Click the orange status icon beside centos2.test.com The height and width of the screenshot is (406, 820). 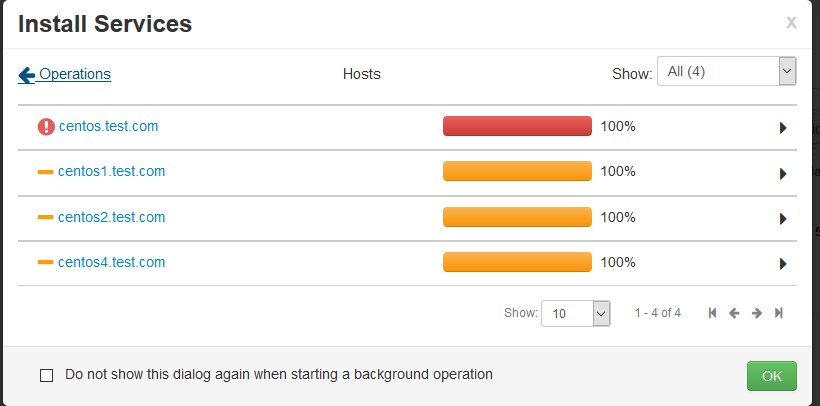[45, 218]
